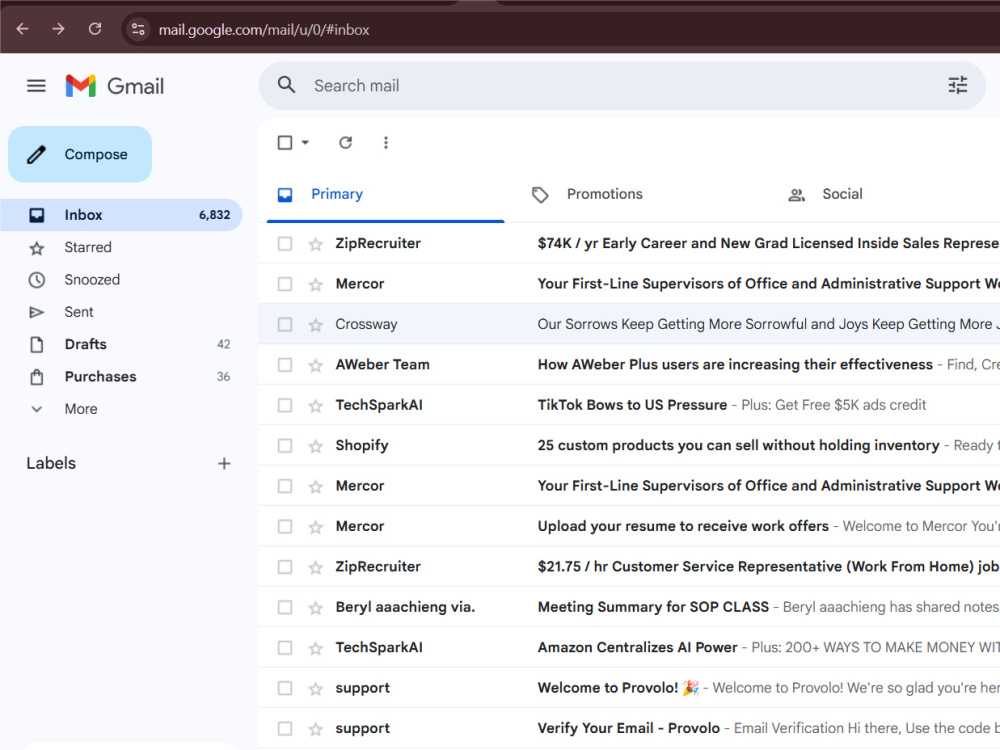The width and height of the screenshot is (1000, 750).
Task: Compose a new email
Action: point(80,154)
